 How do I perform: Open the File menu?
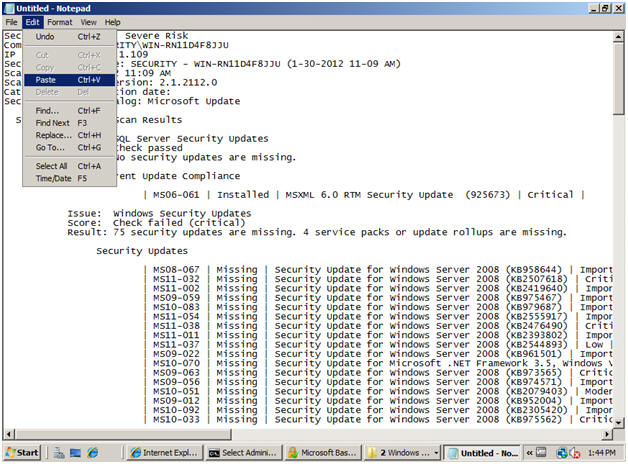[x=11, y=22]
